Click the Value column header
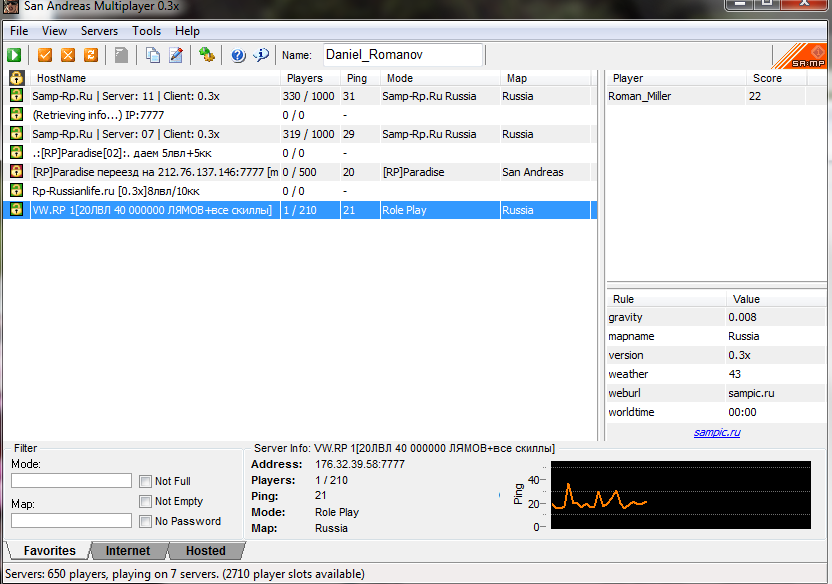This screenshot has height=584, width=832. click(x=776, y=299)
